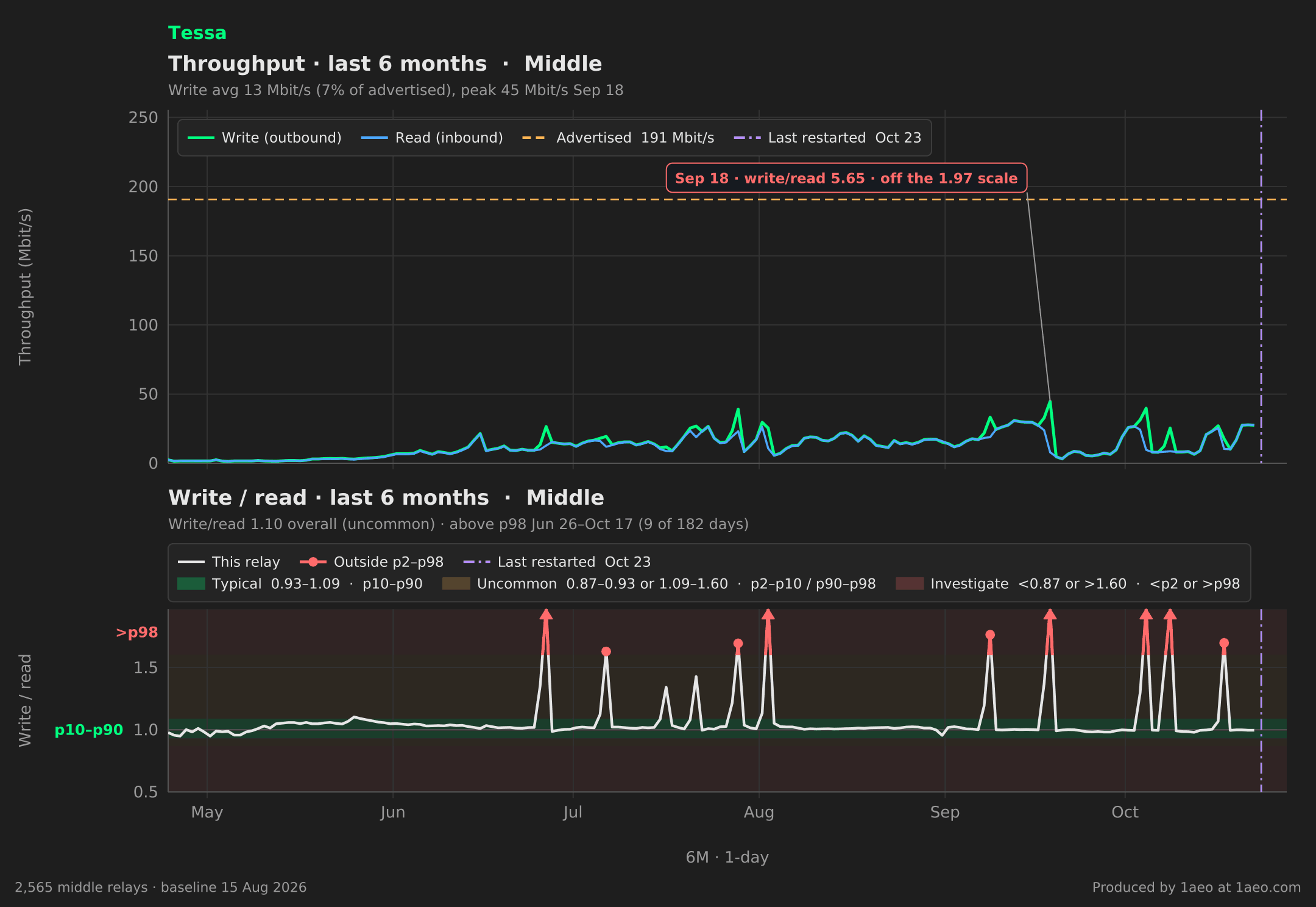This screenshot has height=907, width=1316.
Task: Click the 6M · 1-day range label
Action: 727,858
